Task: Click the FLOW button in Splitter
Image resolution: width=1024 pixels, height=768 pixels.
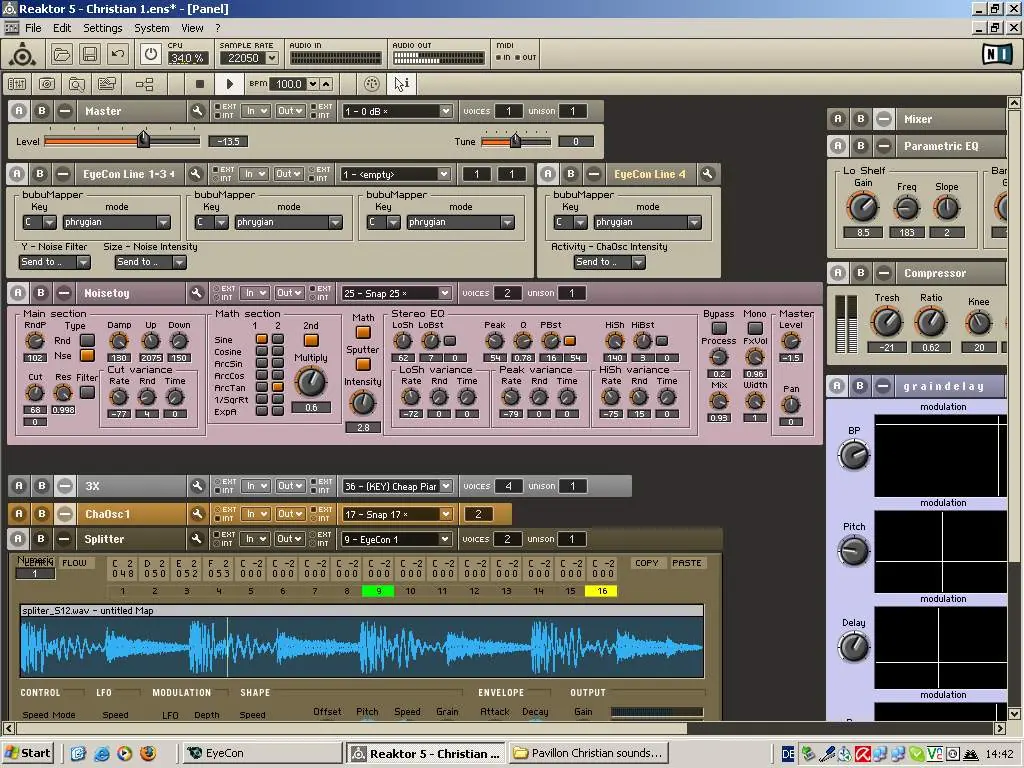Action: tap(74, 563)
